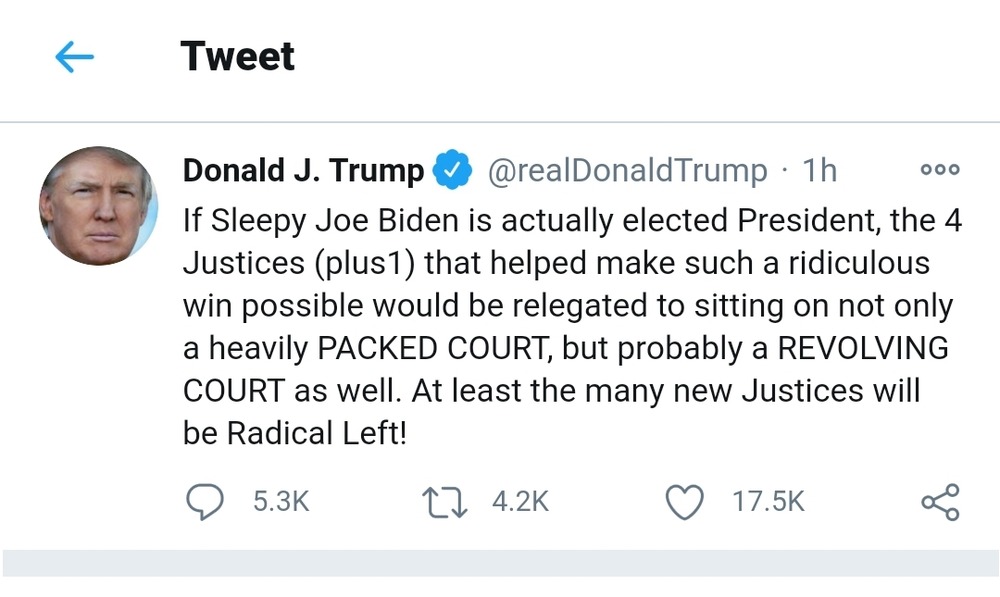Open the share icon for this tweet
This screenshot has width=1000, height=597.
click(940, 502)
